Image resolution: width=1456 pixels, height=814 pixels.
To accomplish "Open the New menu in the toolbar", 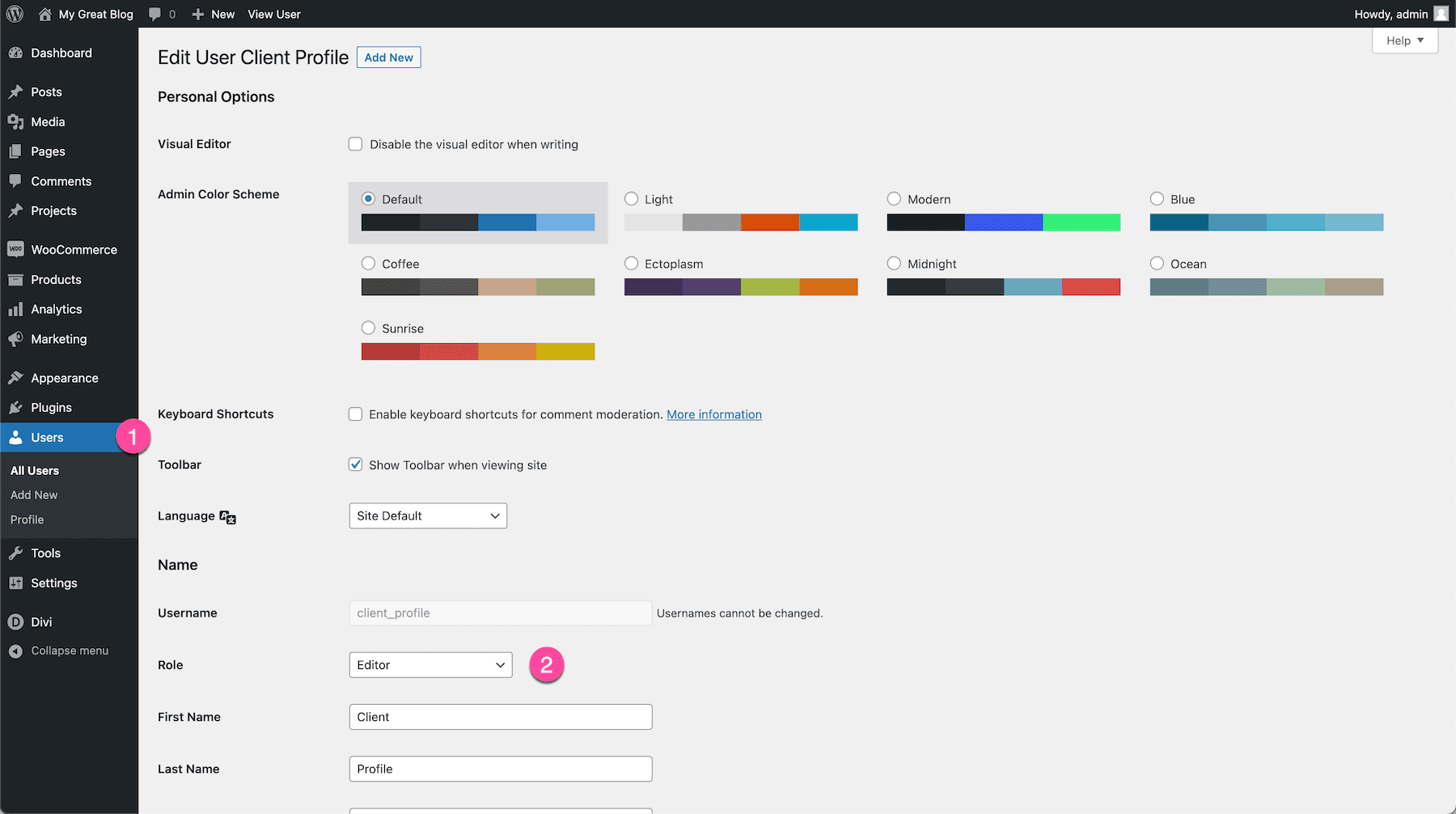I will (213, 14).
